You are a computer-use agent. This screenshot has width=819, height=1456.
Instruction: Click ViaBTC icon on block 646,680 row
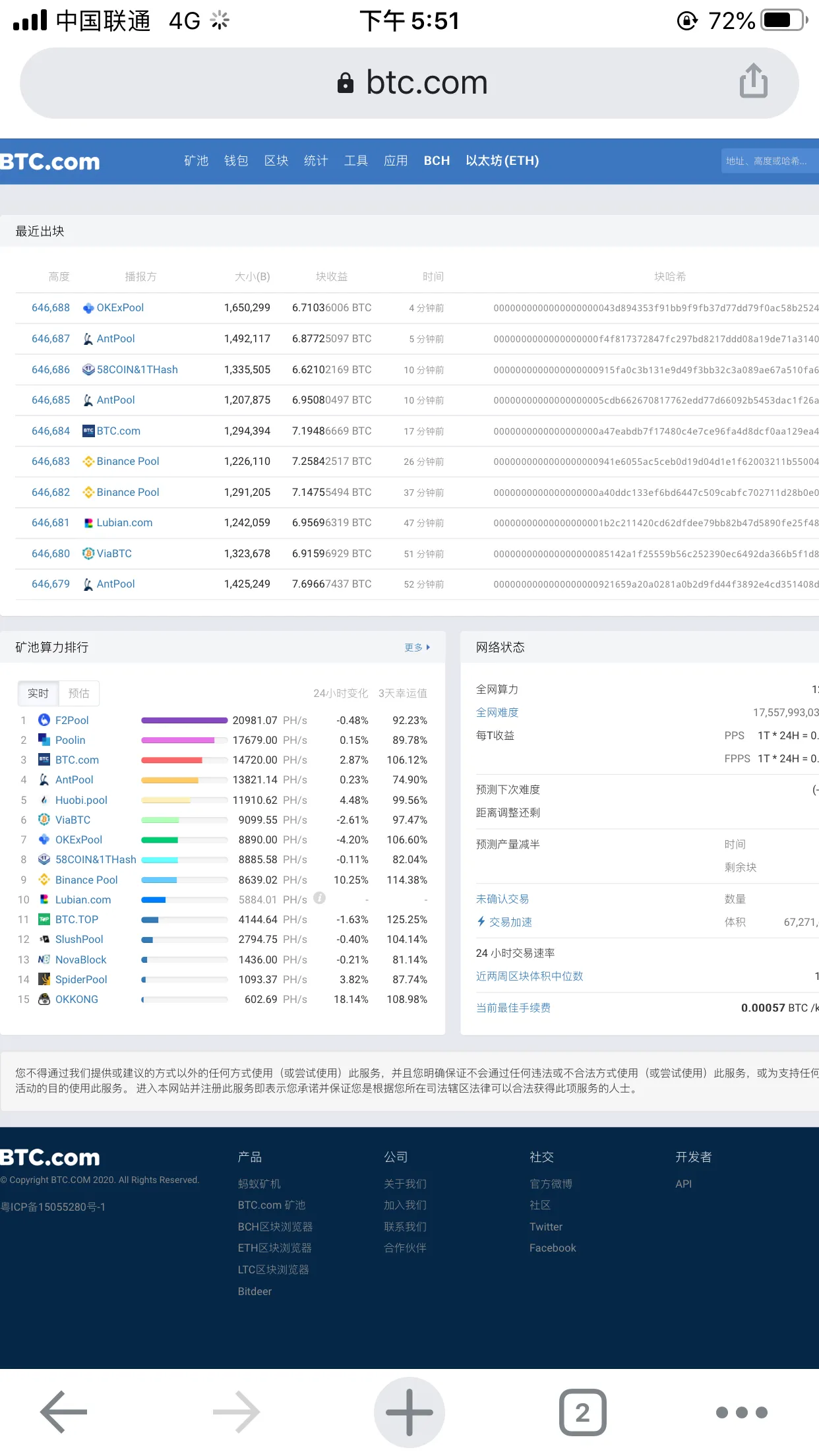click(88, 553)
